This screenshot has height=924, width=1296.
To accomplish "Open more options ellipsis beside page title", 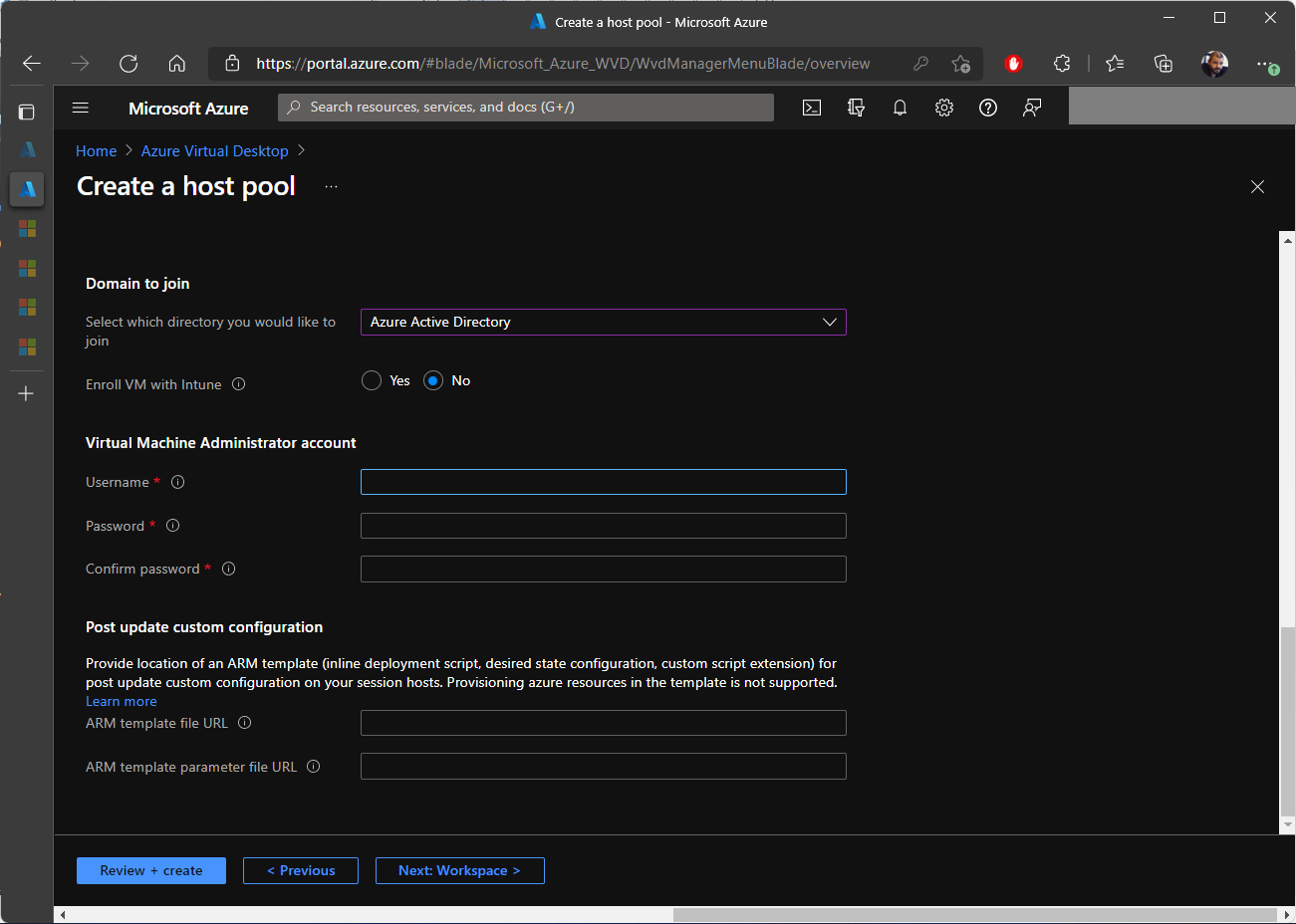I will pyautogui.click(x=332, y=187).
